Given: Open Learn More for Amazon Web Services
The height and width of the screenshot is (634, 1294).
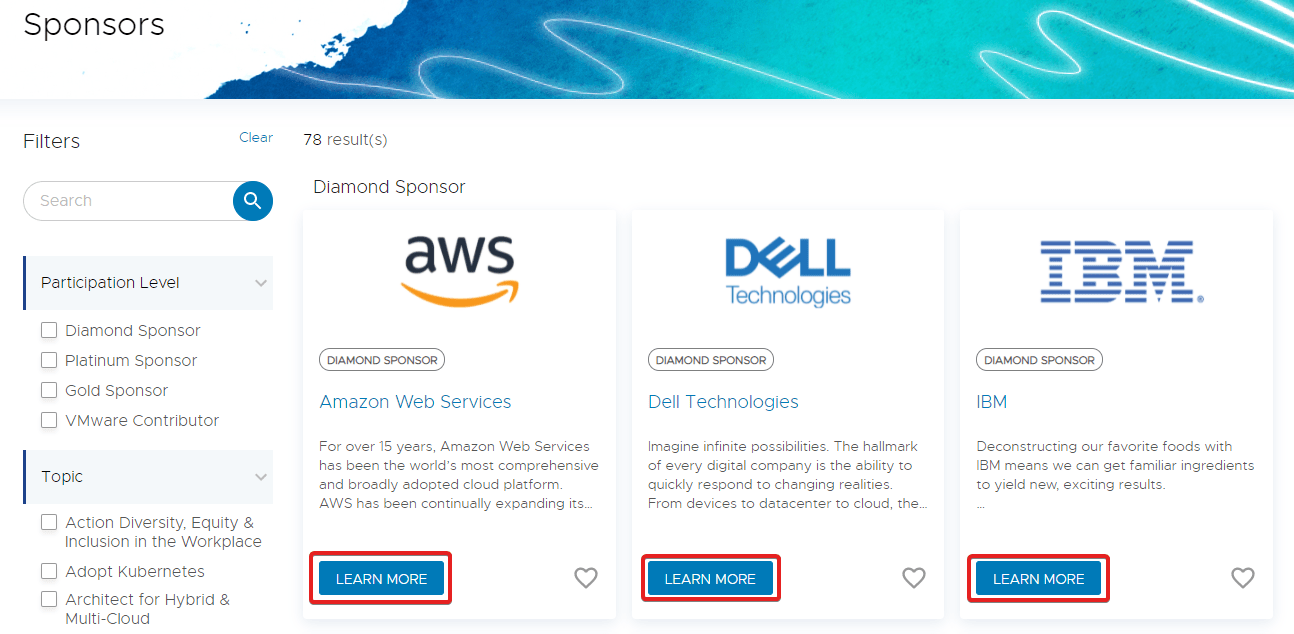Looking at the screenshot, I should coord(381,579).
